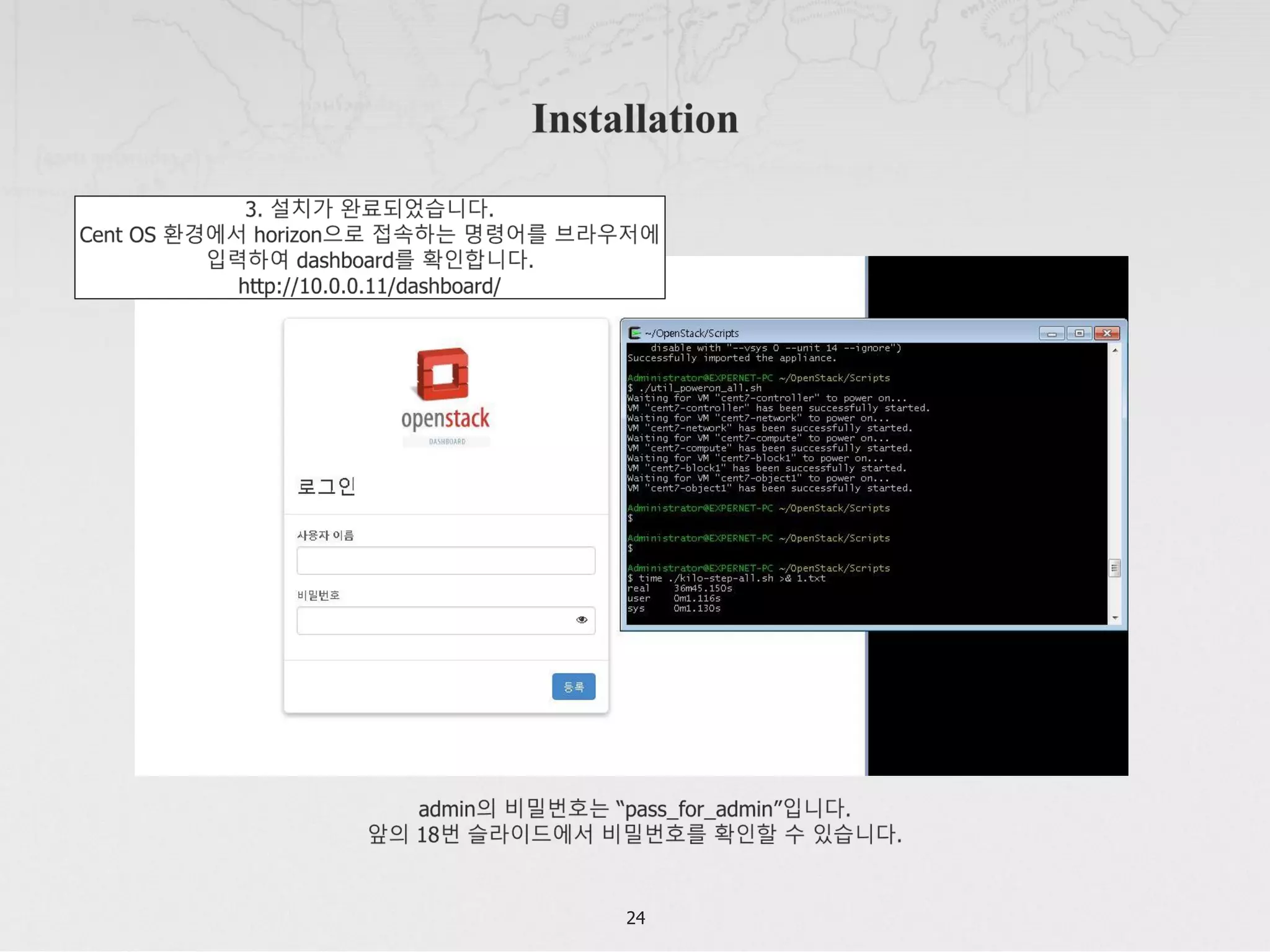
Task: Click the terminal scrollbar down arrow
Action: (1115, 618)
